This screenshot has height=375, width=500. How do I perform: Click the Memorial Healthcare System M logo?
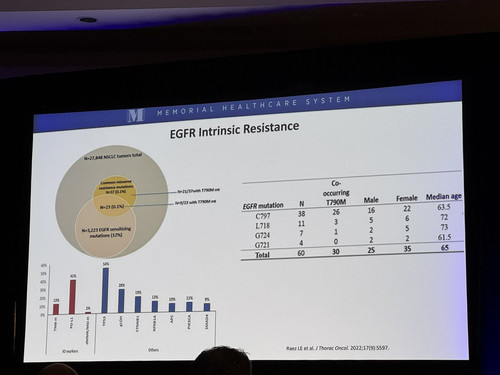pos(136,115)
